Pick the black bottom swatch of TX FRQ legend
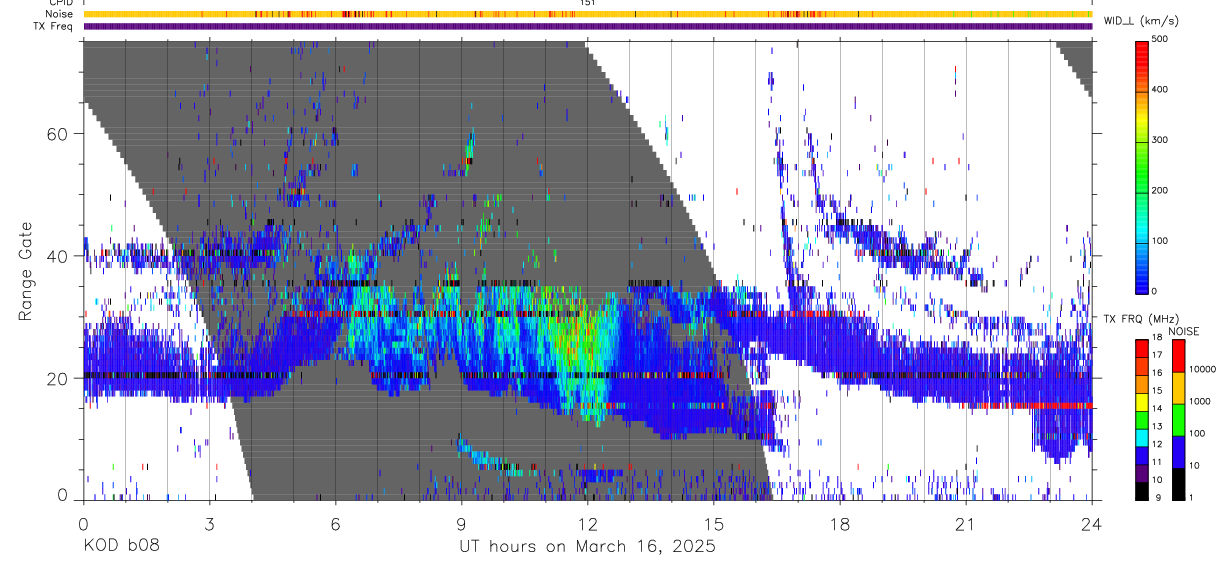This screenshot has width=1228, height=567. point(1141,490)
